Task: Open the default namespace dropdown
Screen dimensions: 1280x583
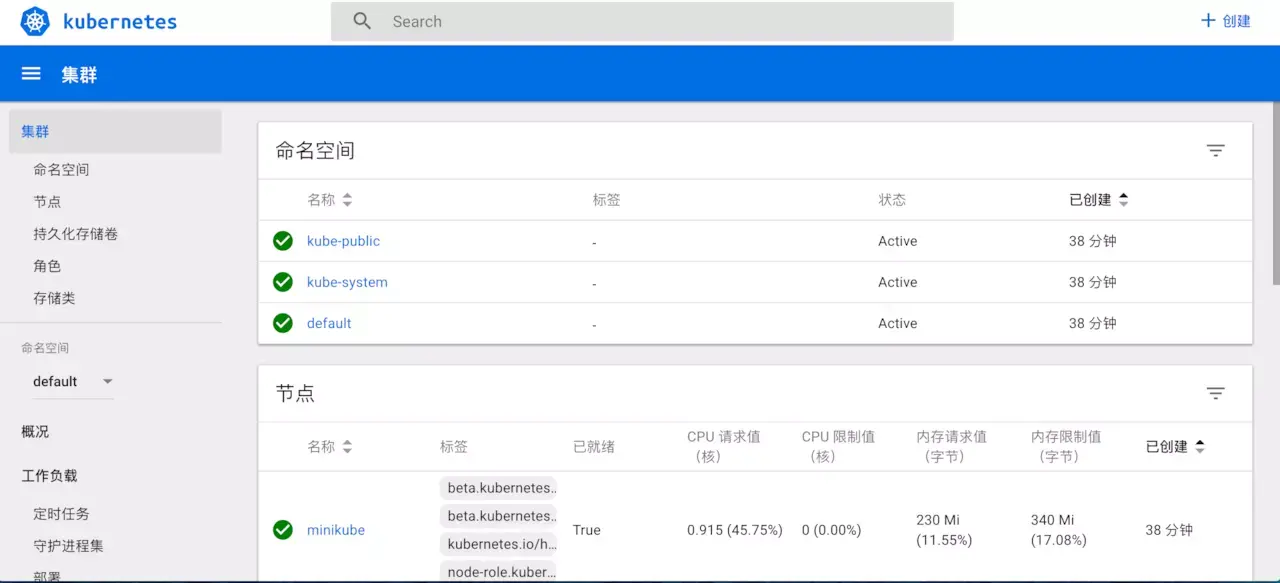Action: 73,382
